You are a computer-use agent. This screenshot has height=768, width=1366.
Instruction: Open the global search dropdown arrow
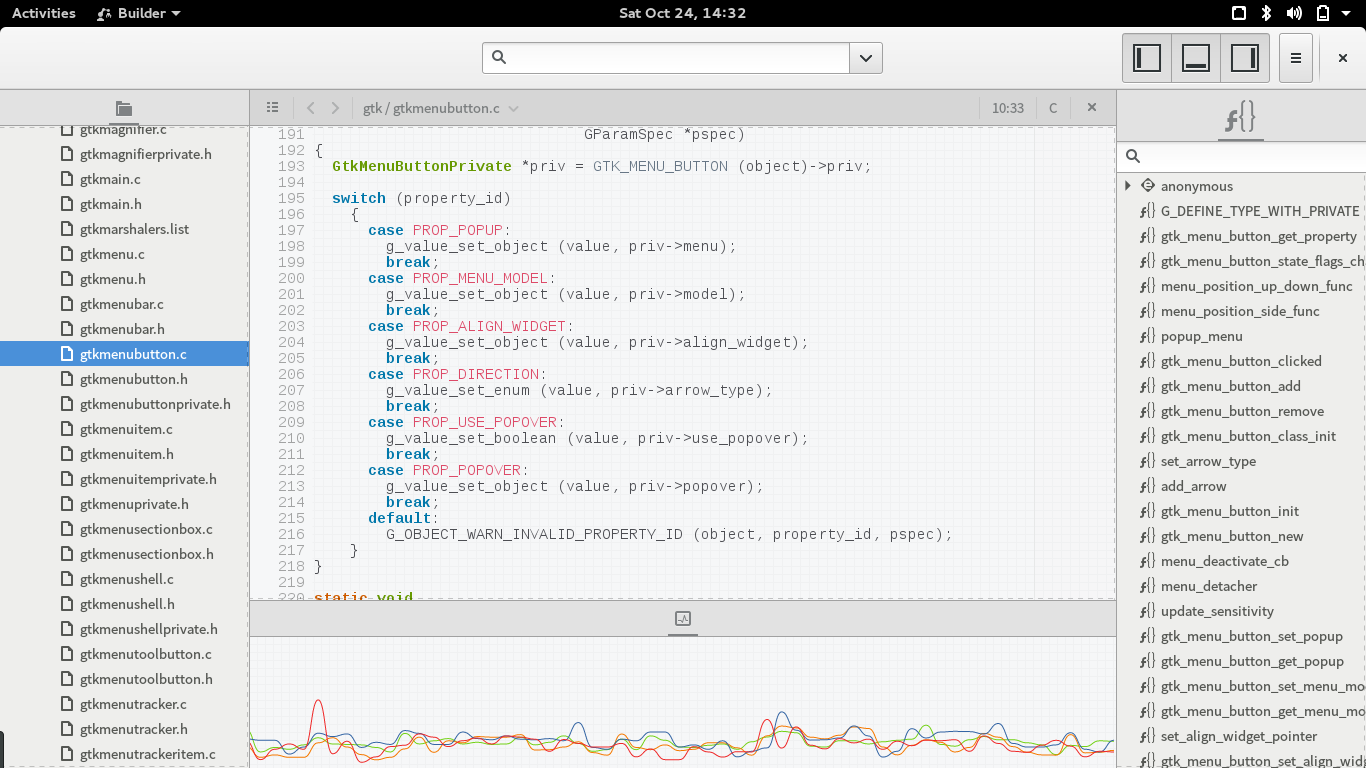pyautogui.click(x=866, y=58)
